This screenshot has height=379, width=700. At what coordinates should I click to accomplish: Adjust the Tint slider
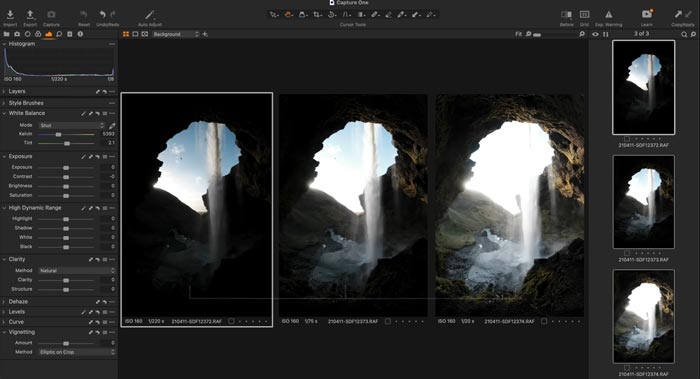point(66,143)
